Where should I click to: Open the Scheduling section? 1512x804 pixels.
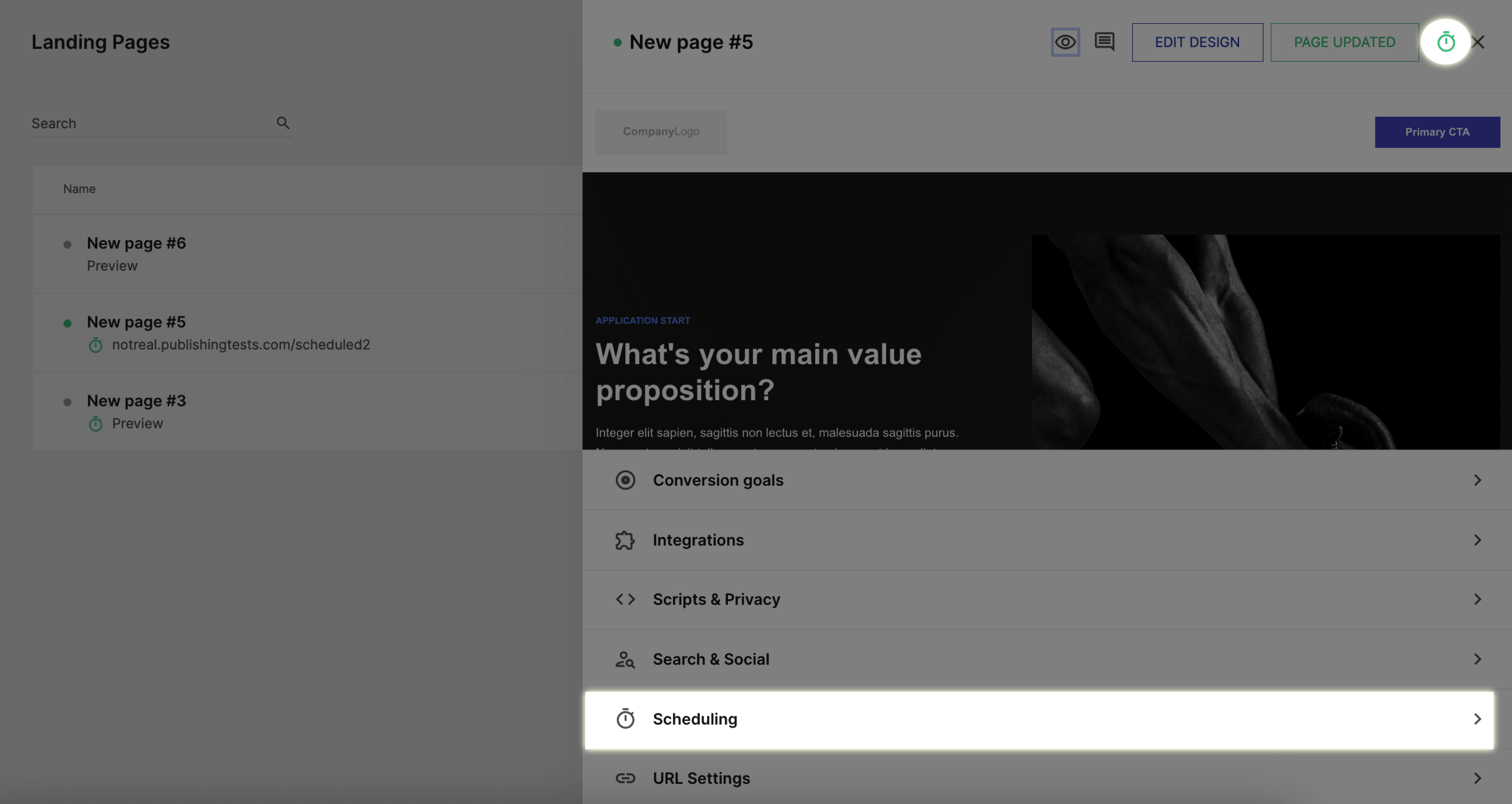tap(1039, 719)
